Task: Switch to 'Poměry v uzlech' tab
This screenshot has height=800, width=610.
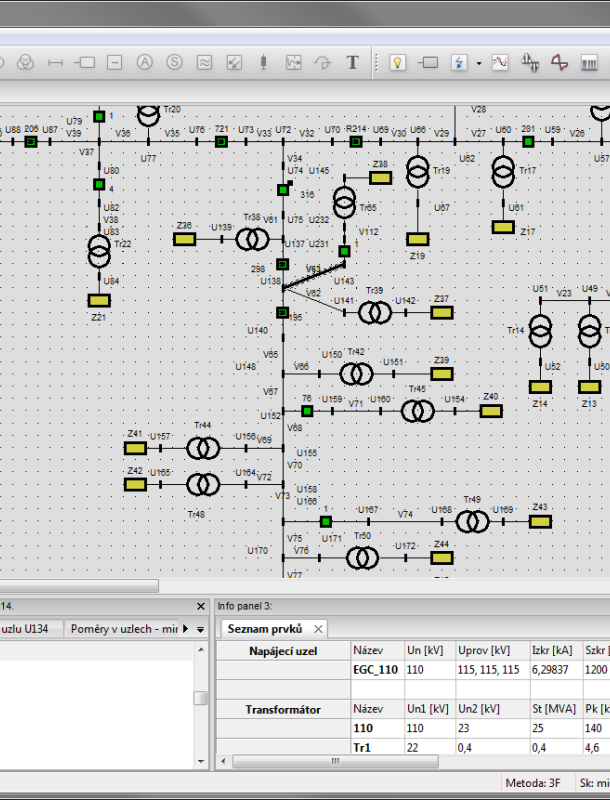Action: pyautogui.click(x=124, y=629)
